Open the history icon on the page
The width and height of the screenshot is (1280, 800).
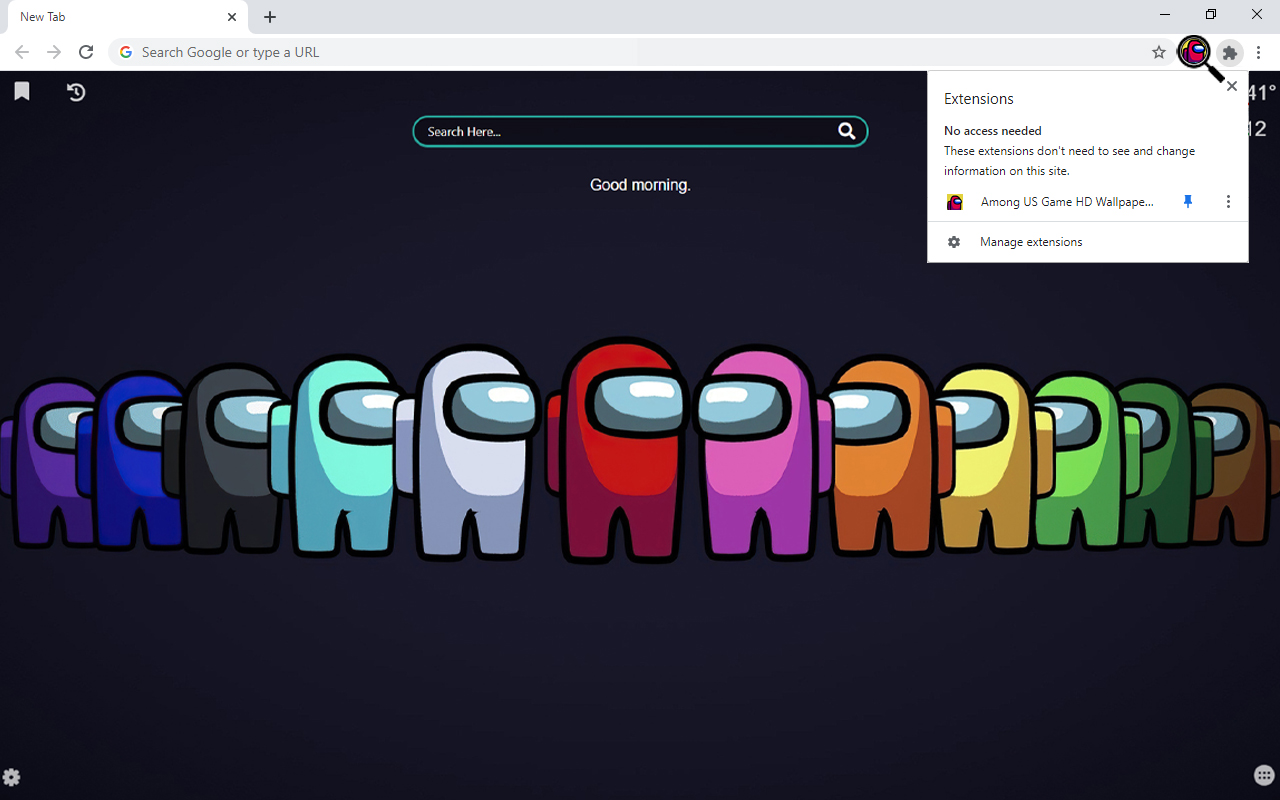(x=76, y=92)
